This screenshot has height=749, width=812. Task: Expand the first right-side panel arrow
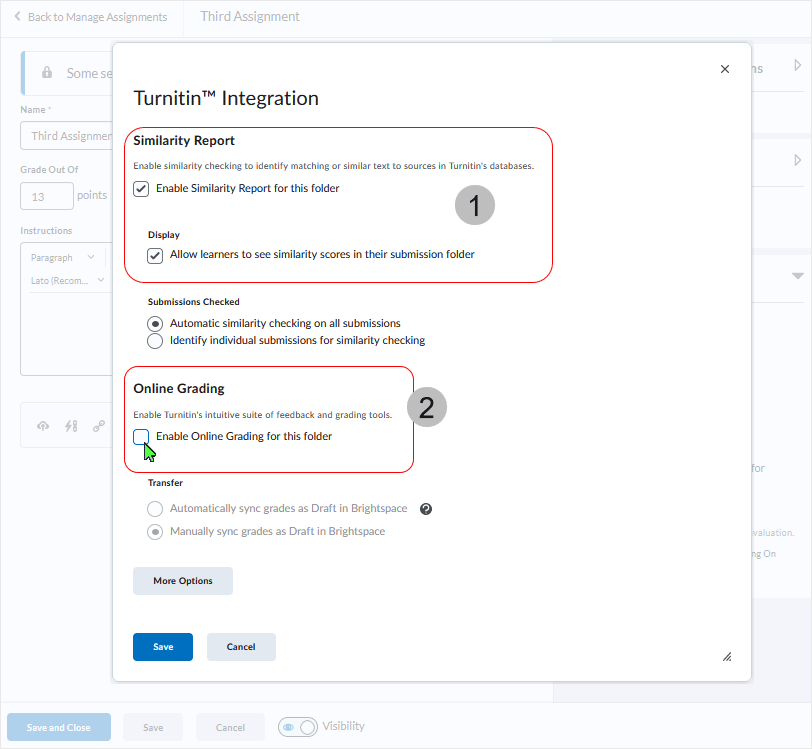point(798,66)
